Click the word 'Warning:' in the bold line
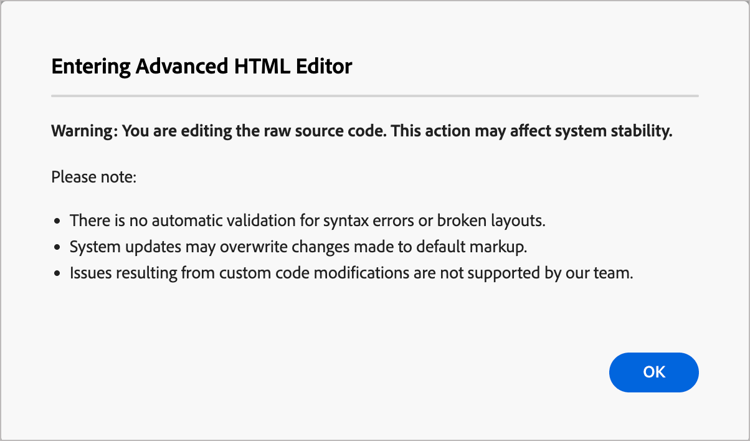This screenshot has height=441, width=750. [x=85, y=131]
